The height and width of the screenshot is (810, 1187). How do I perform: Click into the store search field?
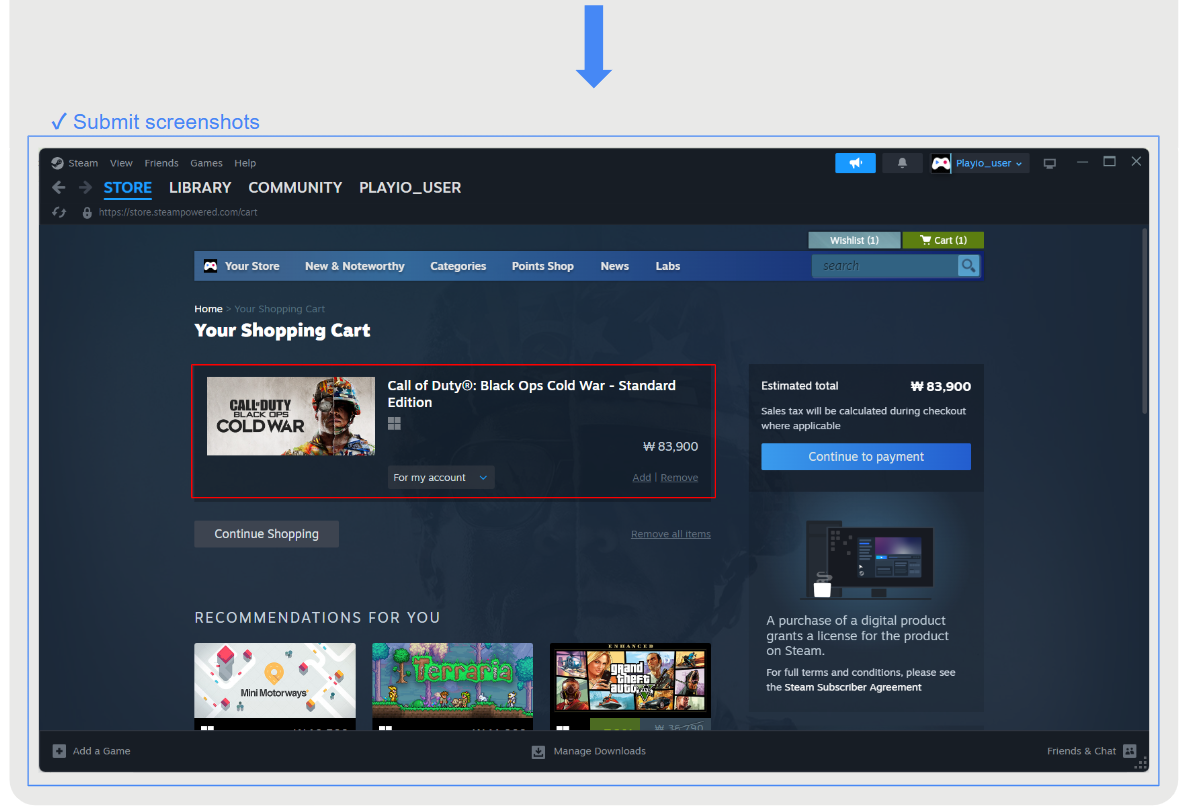coord(885,266)
